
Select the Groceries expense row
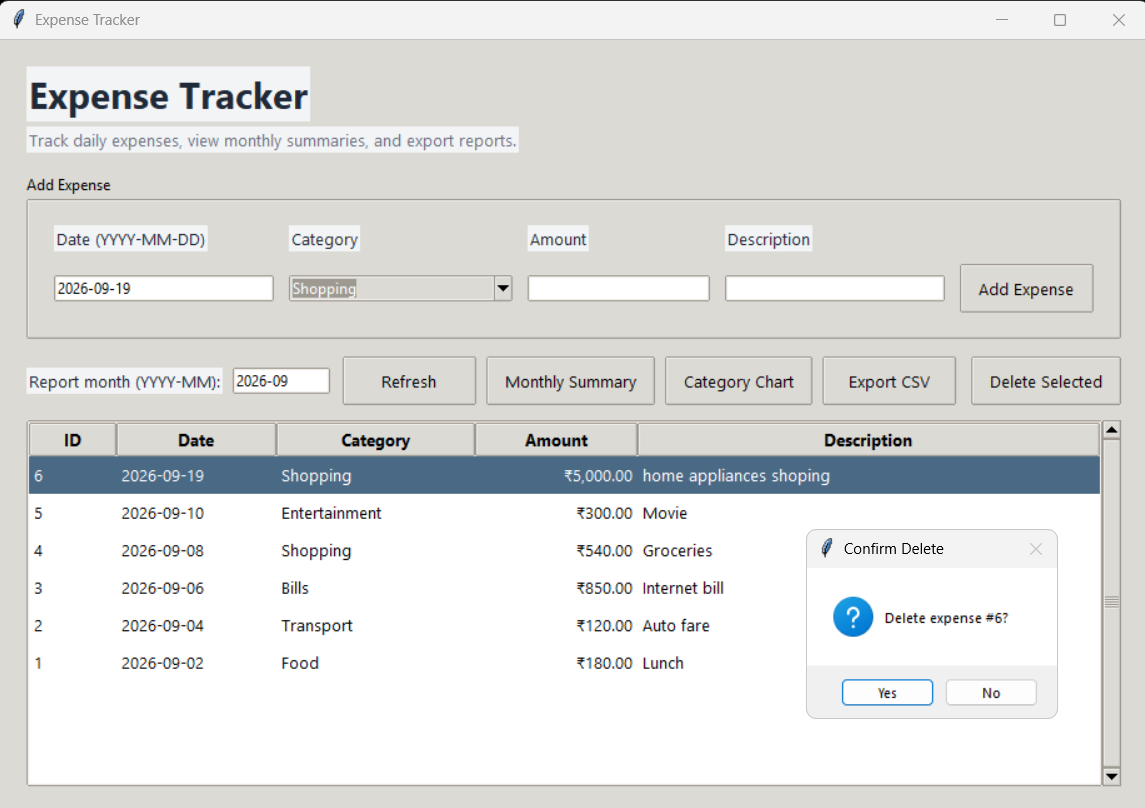pos(564,550)
